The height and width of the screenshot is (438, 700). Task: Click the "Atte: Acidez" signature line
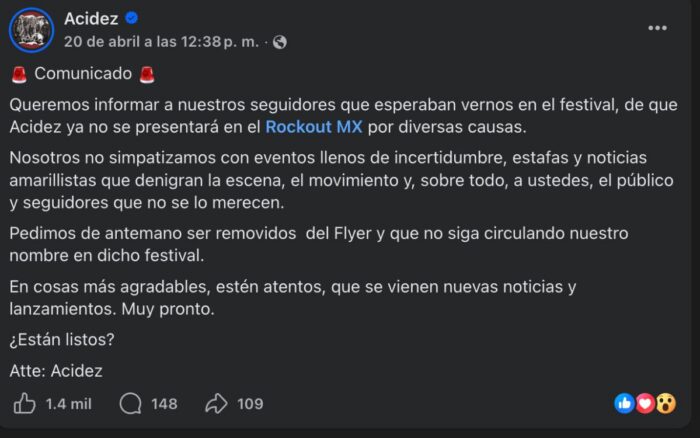pyautogui.click(x=56, y=371)
